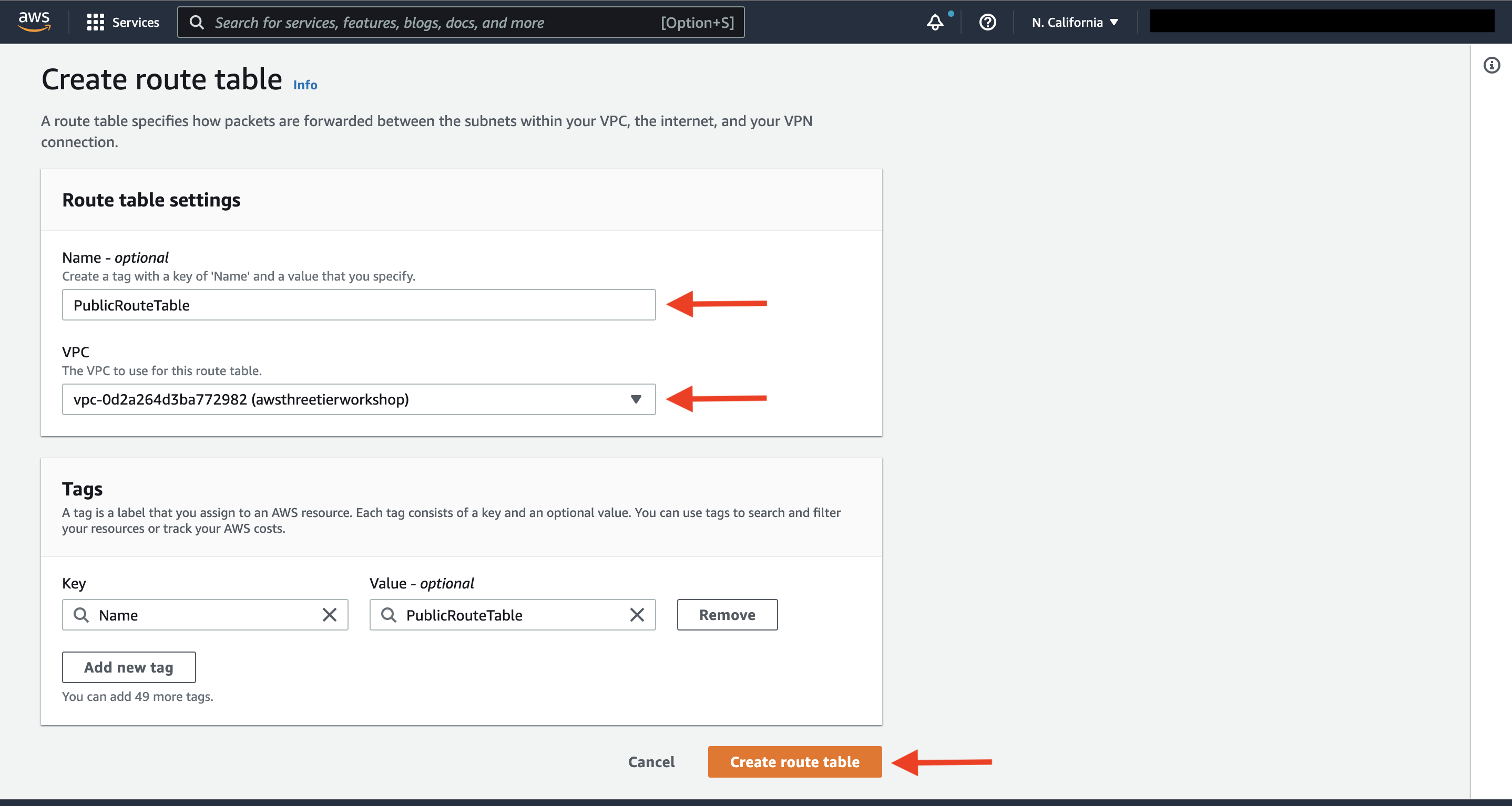Open the Services menu label

coord(136,22)
